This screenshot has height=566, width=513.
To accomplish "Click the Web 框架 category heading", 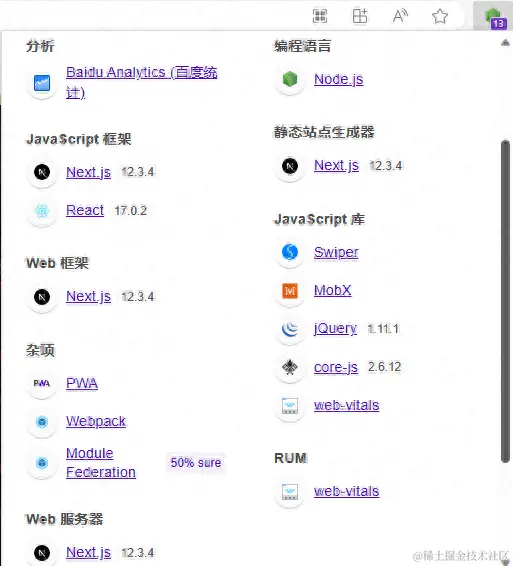I will coord(57,263).
